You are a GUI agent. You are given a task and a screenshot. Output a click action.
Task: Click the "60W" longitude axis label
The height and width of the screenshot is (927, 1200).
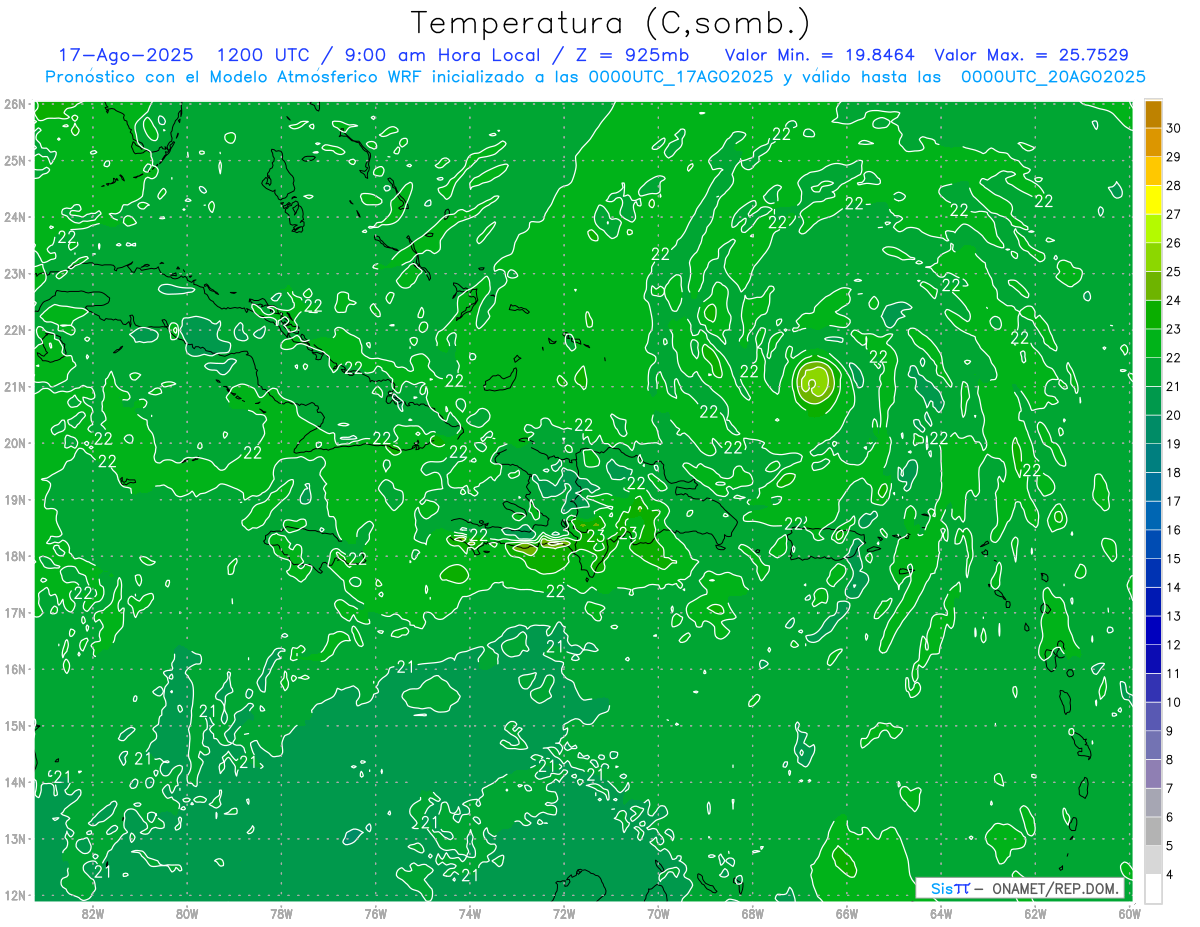point(1129,913)
